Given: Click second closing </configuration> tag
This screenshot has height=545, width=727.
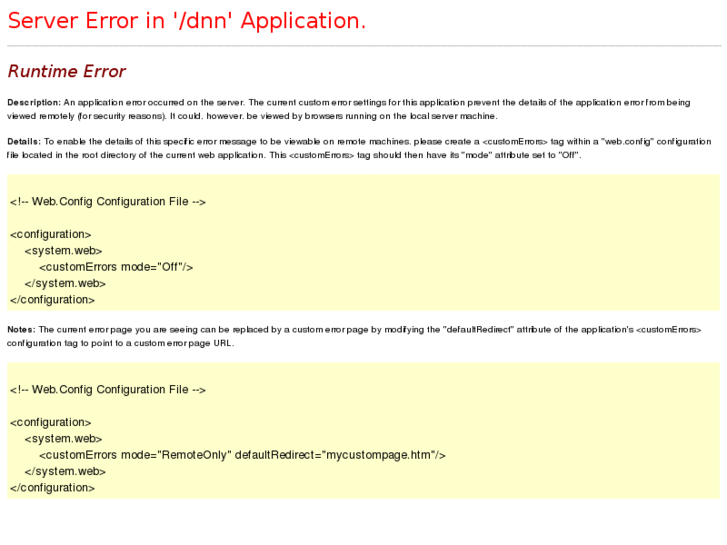Looking at the screenshot, I should tap(52, 488).
